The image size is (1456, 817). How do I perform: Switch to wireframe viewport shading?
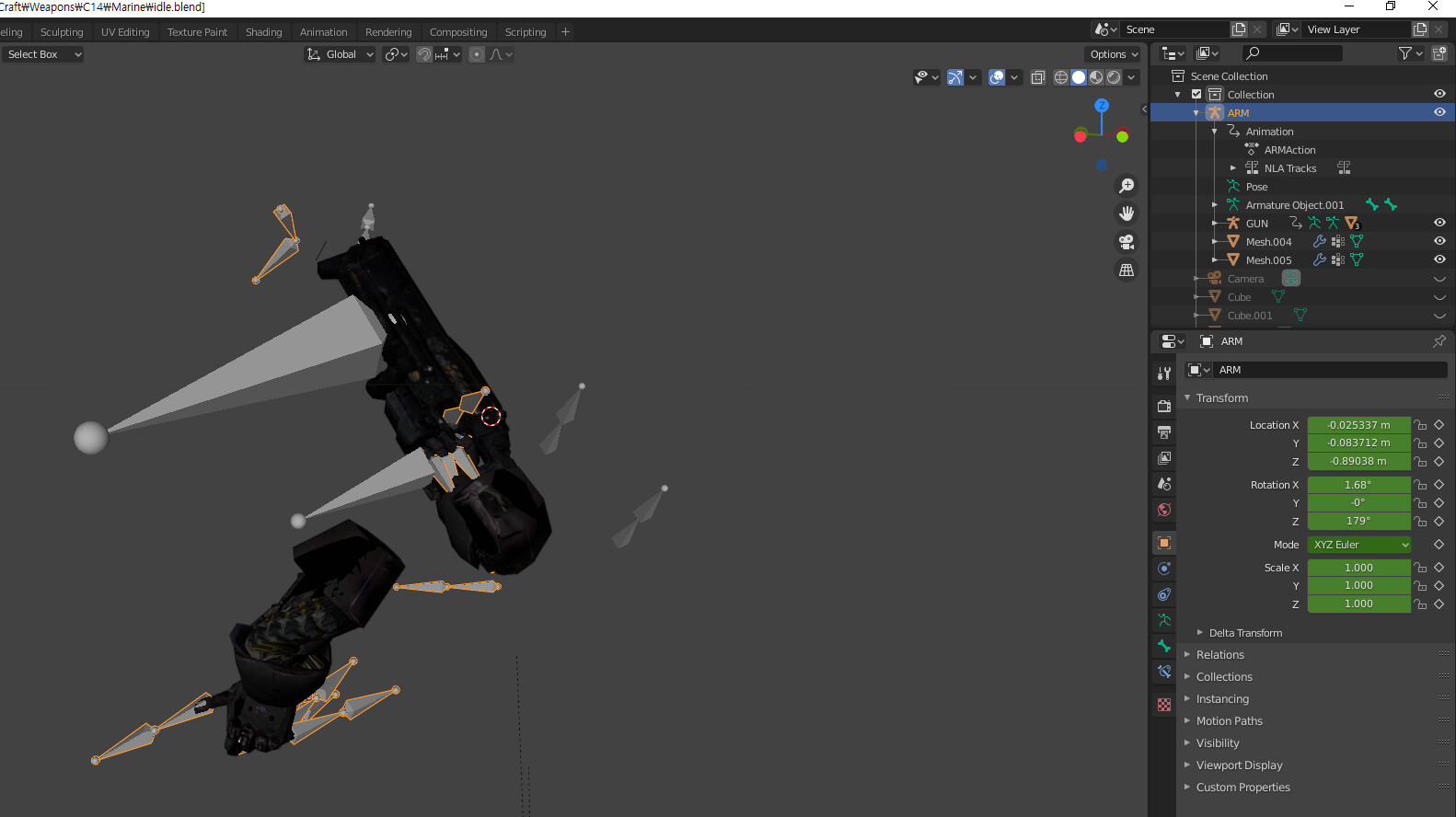1061,77
